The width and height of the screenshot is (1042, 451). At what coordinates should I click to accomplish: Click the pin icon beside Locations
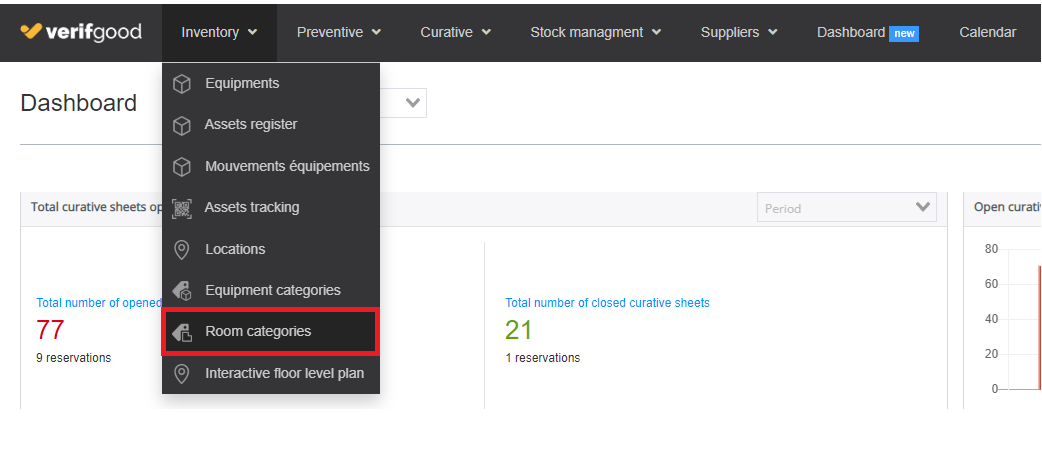click(181, 250)
